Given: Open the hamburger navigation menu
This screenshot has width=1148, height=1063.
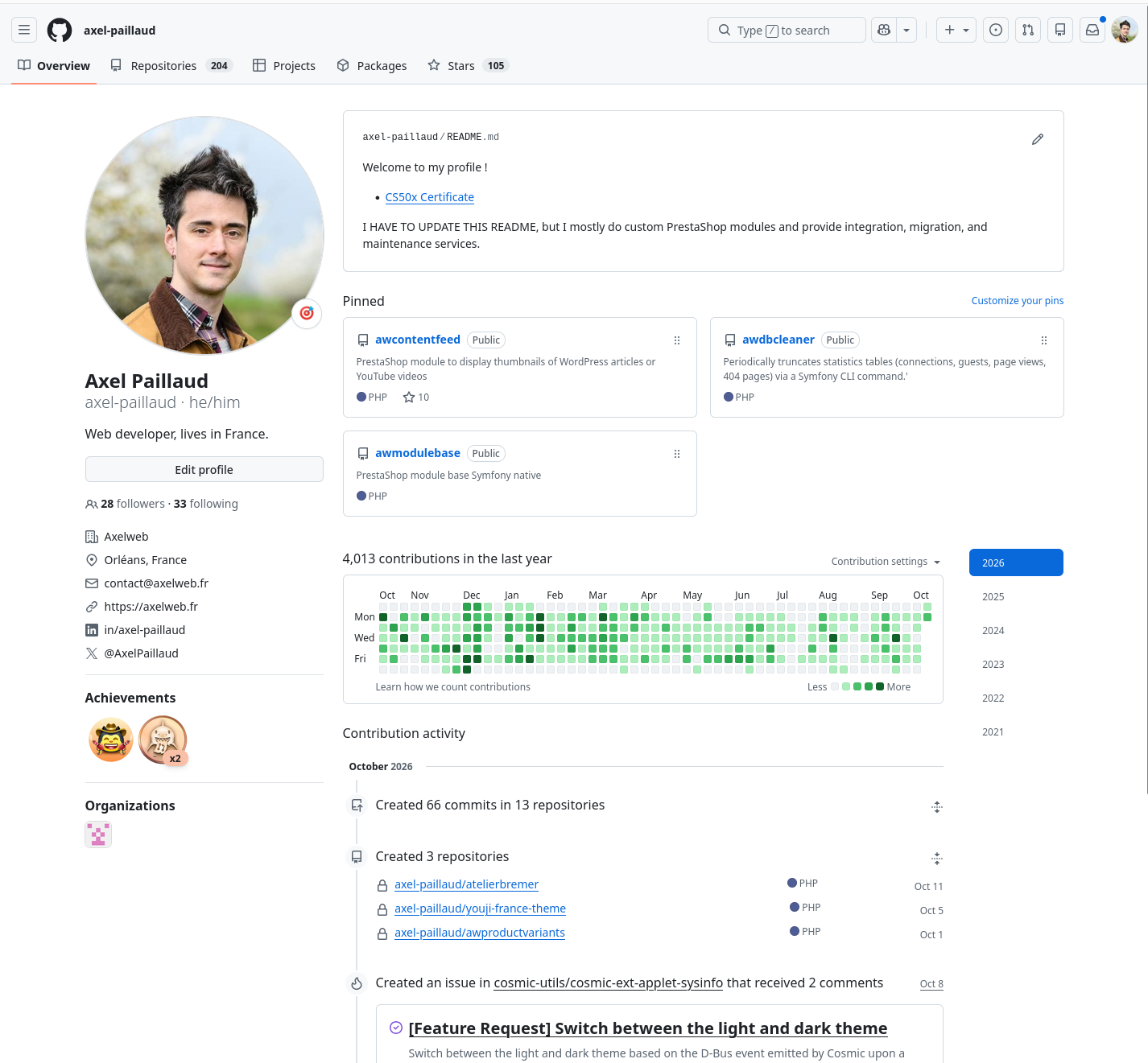Looking at the screenshot, I should tap(24, 30).
